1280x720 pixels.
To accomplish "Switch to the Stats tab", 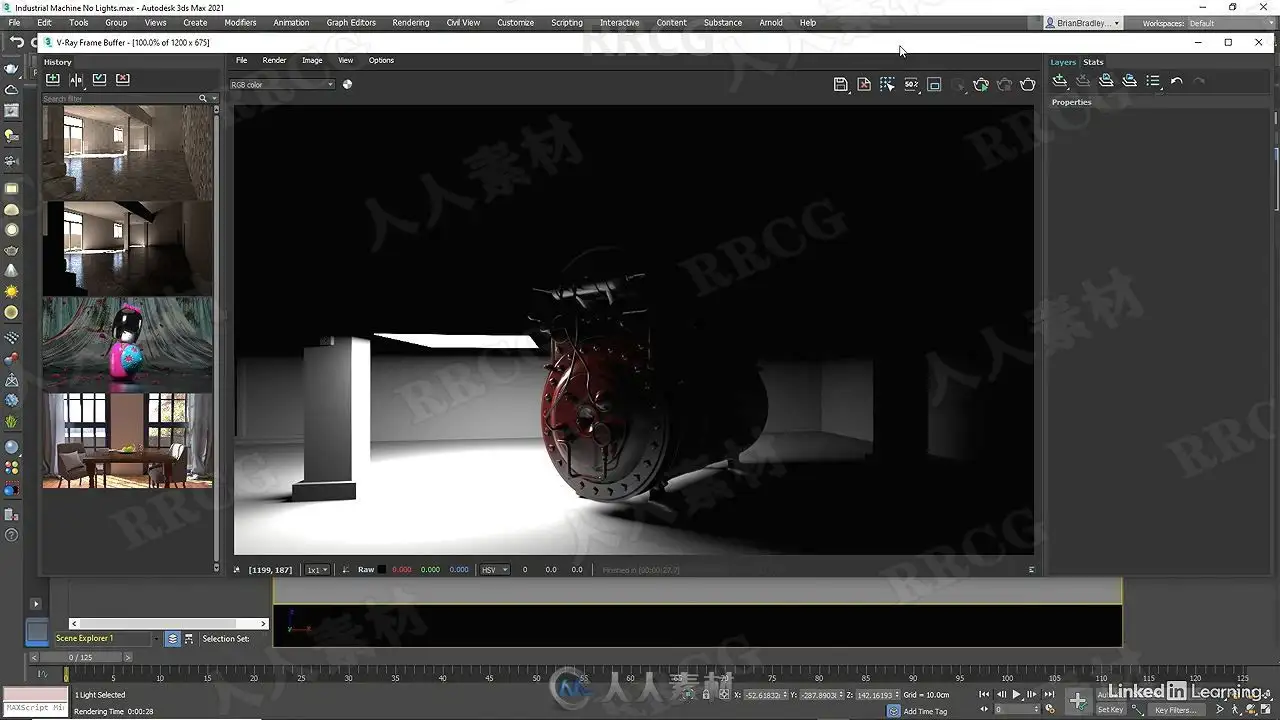I will 1093,62.
